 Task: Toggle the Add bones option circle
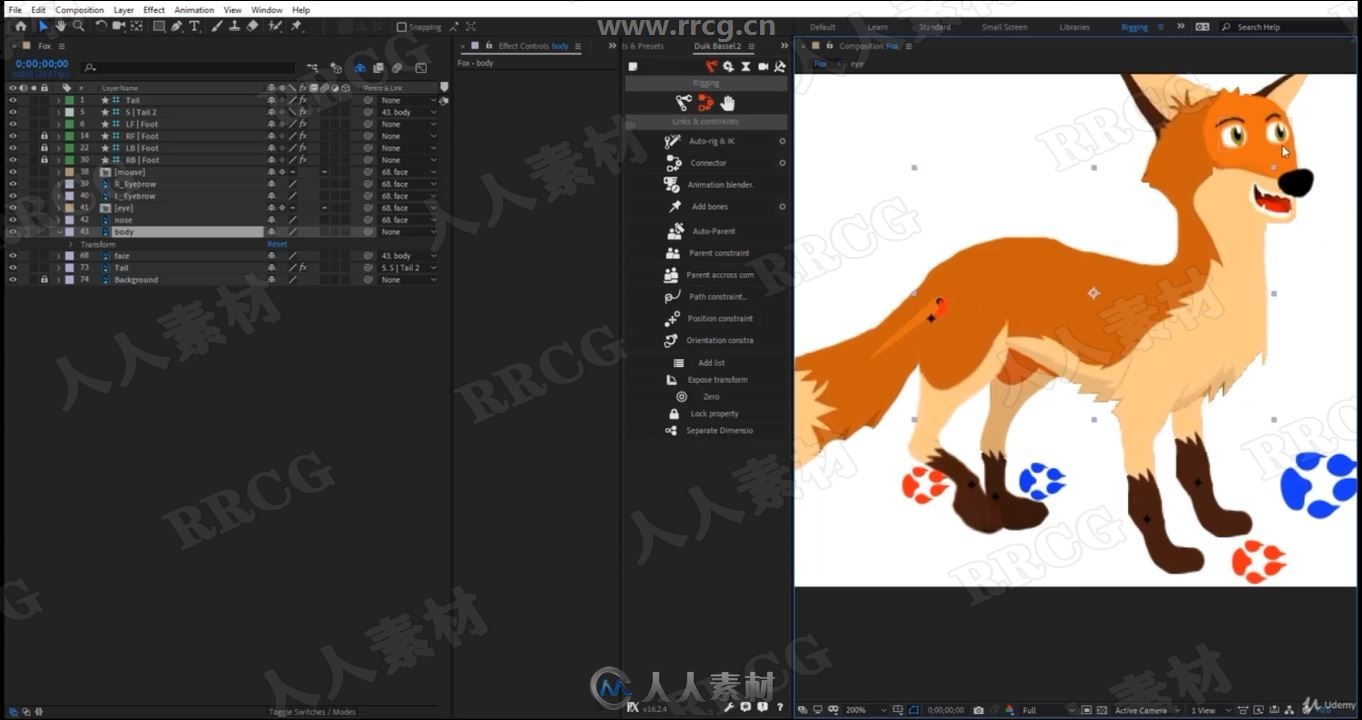tap(782, 207)
